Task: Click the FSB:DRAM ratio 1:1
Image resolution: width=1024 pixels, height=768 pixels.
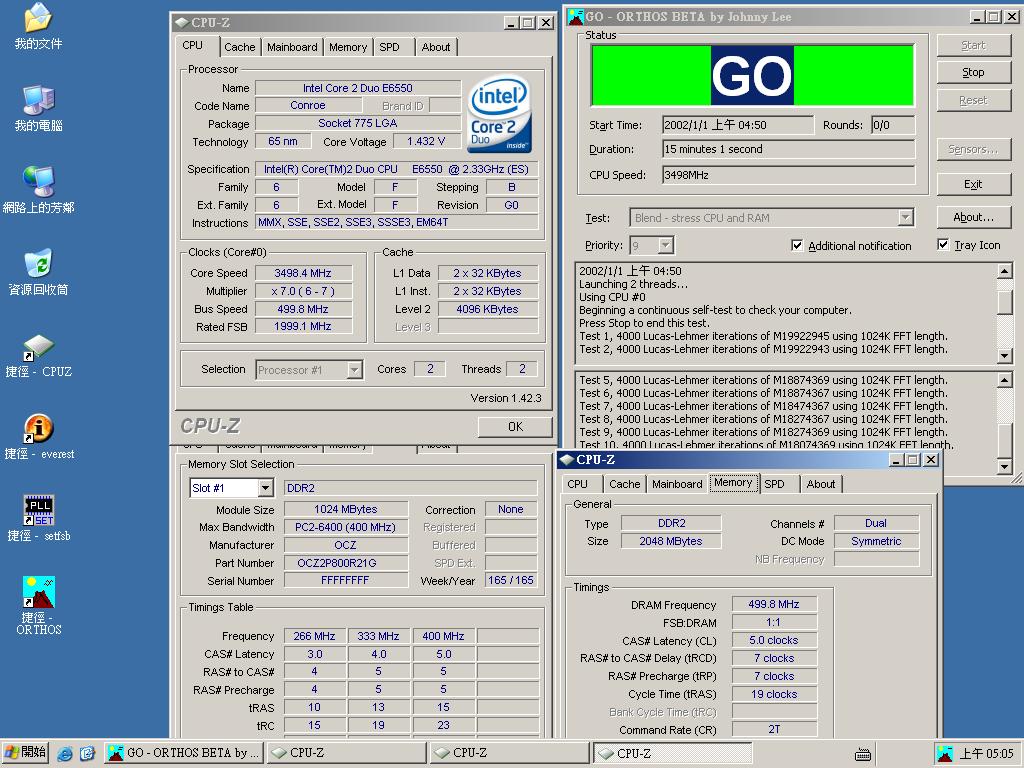Action: point(774,622)
